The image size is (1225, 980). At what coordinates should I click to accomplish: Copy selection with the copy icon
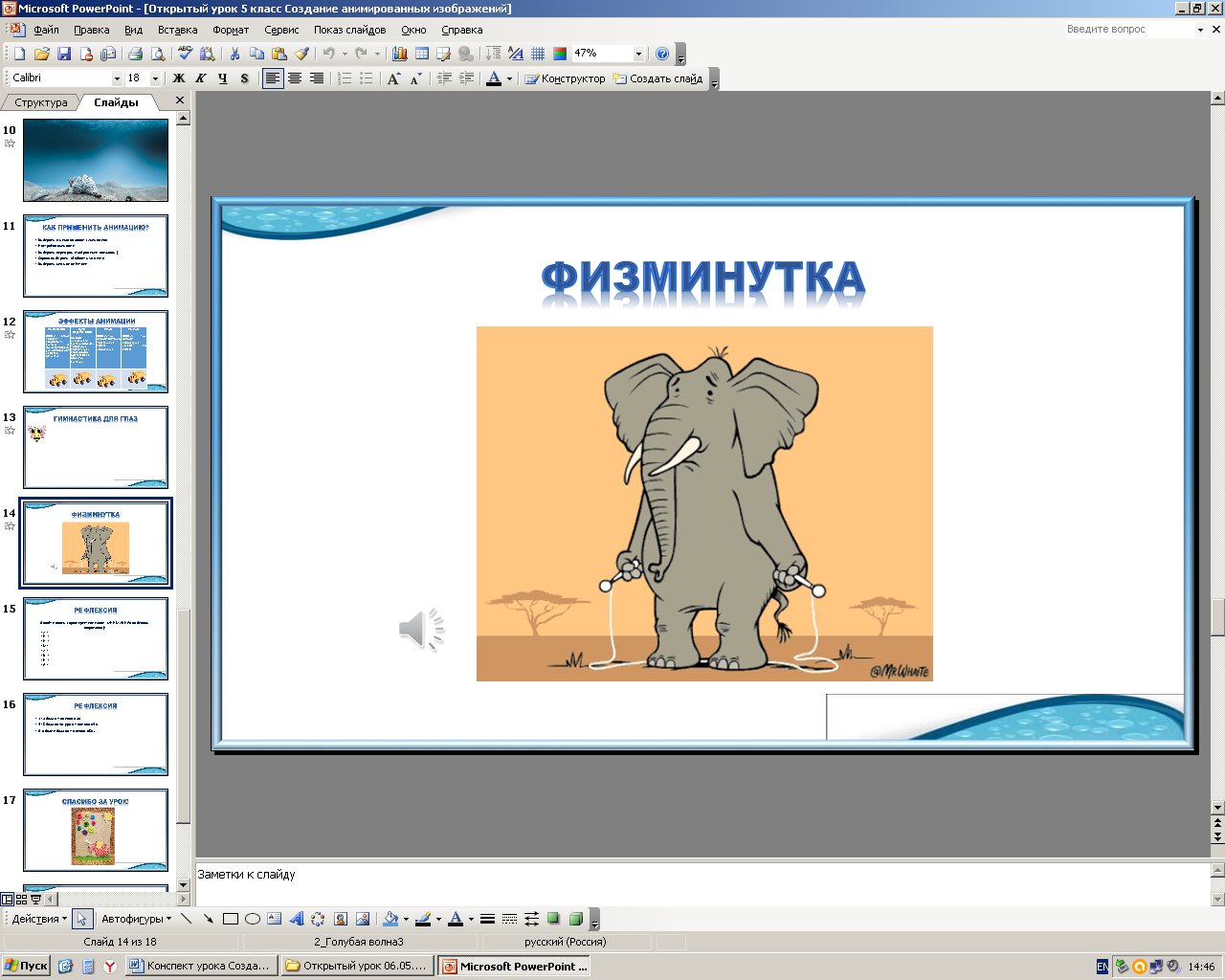click(256, 54)
